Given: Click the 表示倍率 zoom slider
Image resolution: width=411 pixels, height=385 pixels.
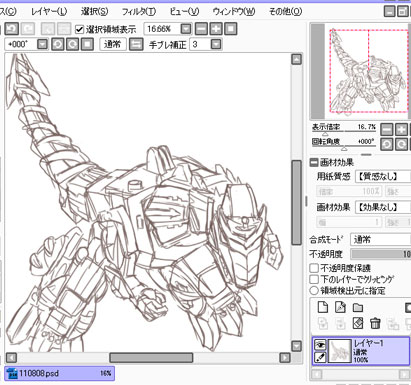Looking at the screenshot, I should pos(344,131).
